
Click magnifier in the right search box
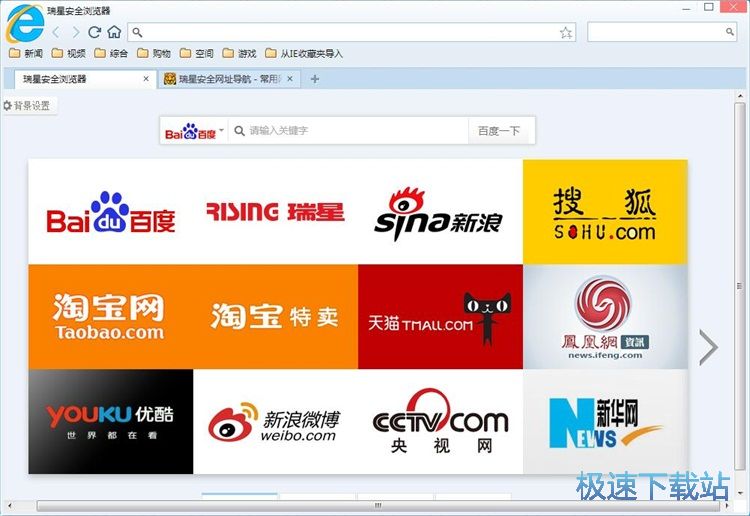click(729, 32)
